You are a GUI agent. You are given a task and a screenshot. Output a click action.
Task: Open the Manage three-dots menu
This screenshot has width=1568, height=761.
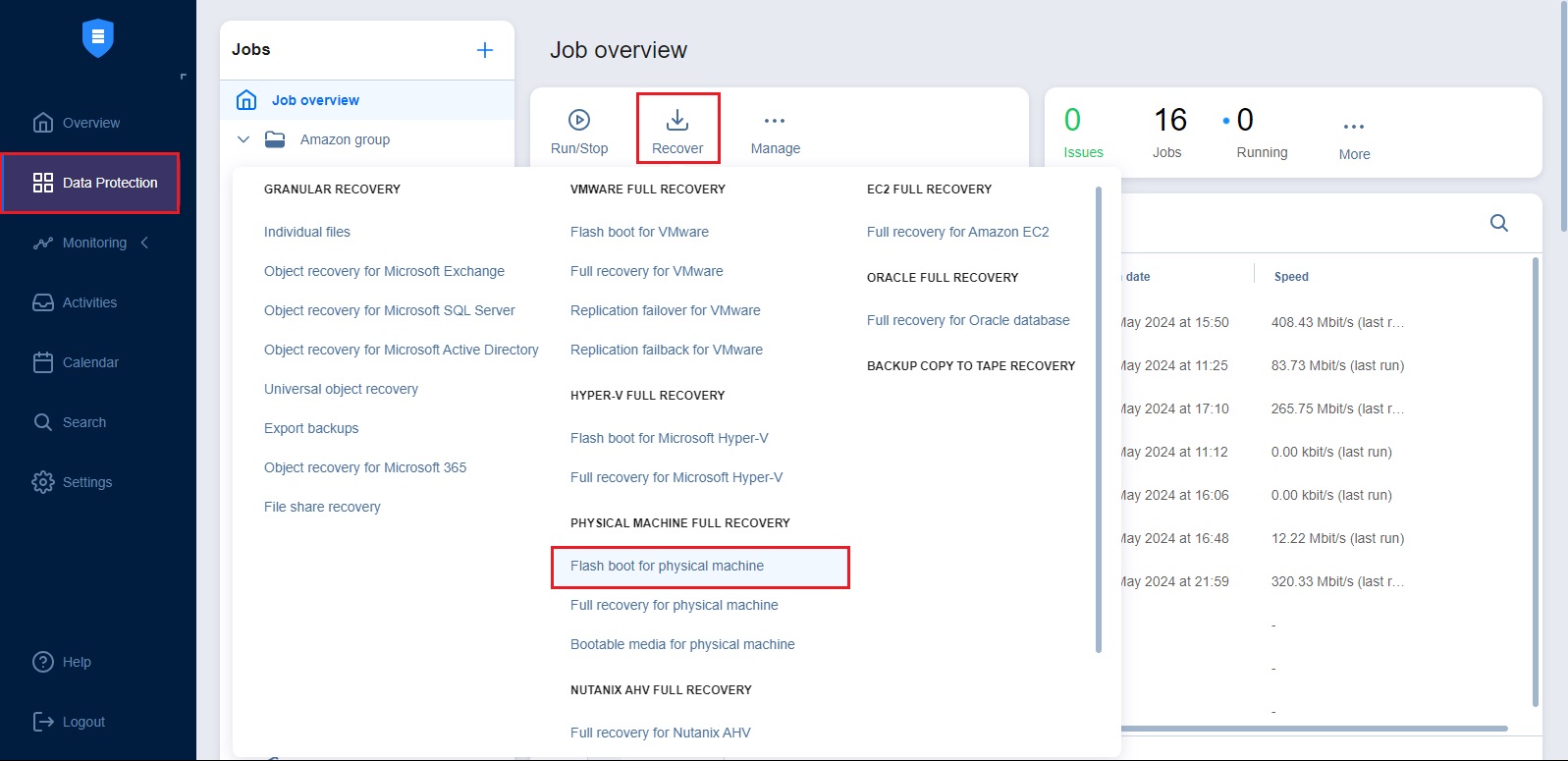[775, 121]
